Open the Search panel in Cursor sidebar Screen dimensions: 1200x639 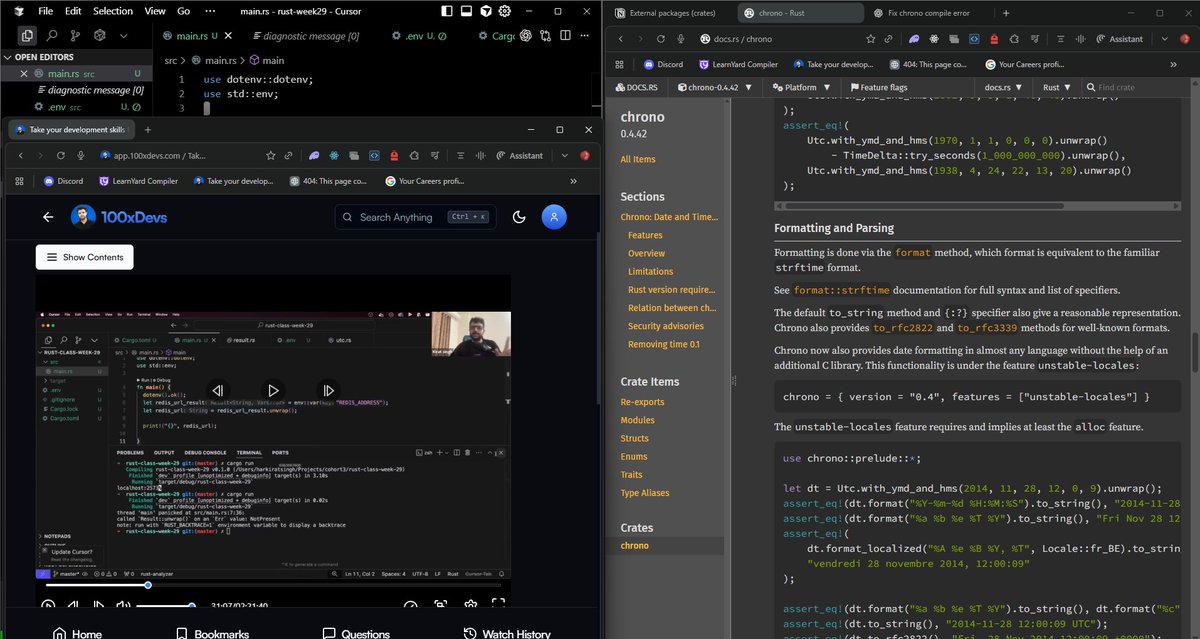click(51, 36)
